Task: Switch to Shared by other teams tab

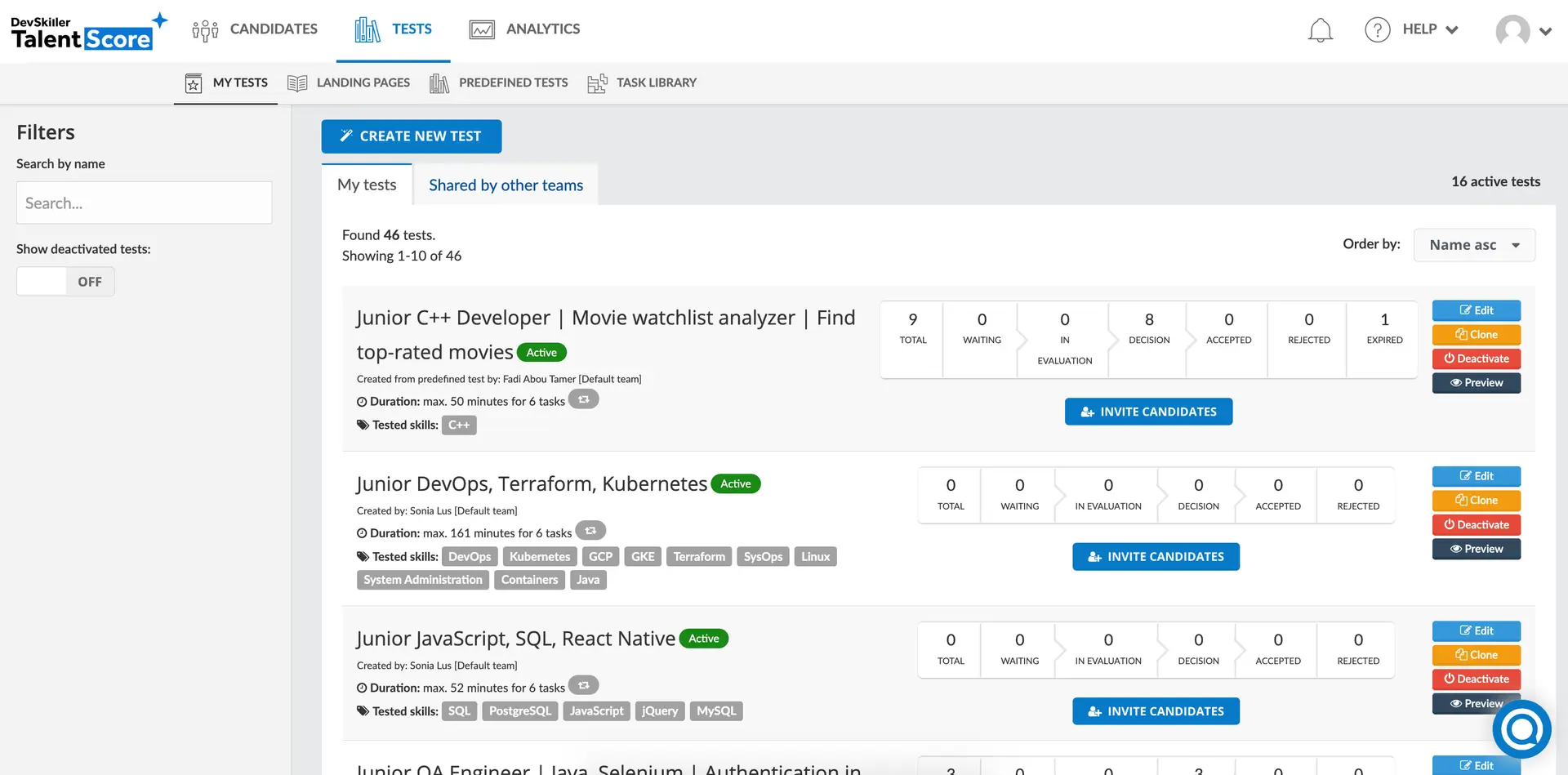Action: 506,185
